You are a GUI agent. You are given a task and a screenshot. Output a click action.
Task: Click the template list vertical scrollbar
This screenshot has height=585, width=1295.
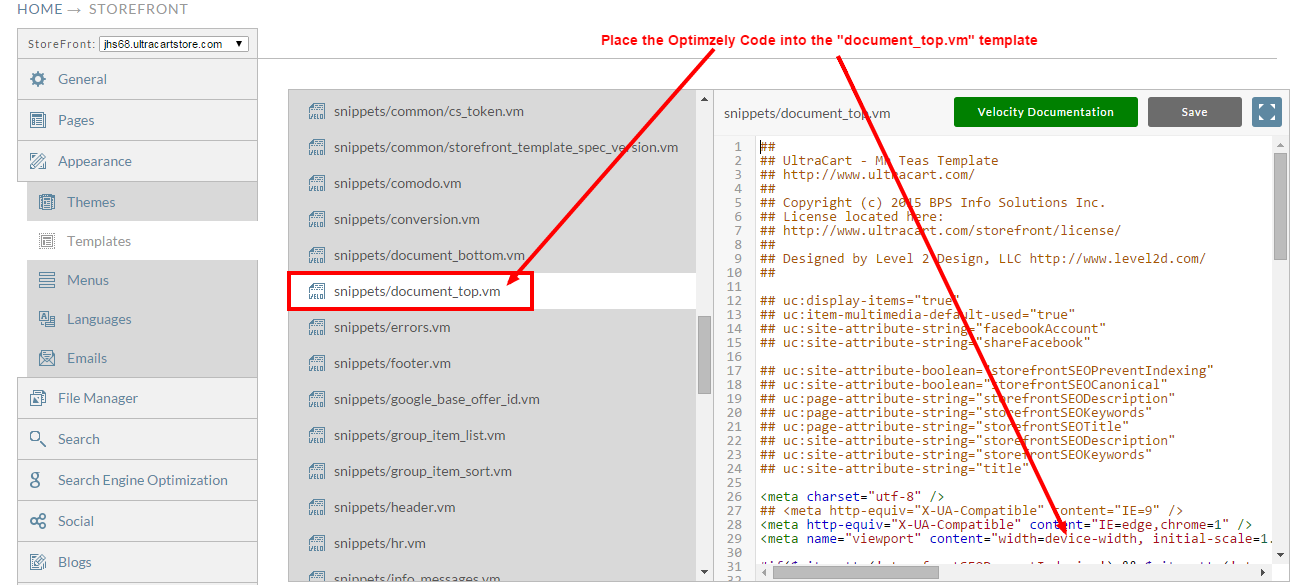coord(704,355)
